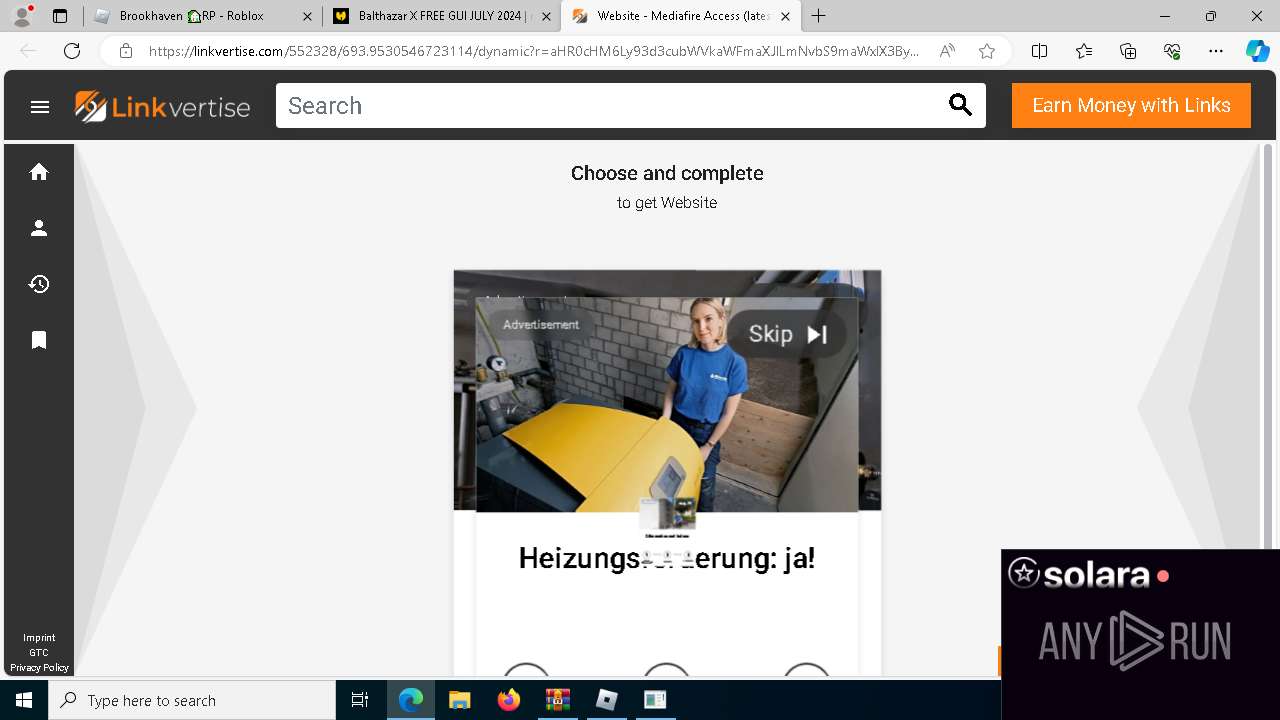This screenshot has height=720, width=1280.
Task: Click the Linkvertise Search field
Action: (610, 106)
